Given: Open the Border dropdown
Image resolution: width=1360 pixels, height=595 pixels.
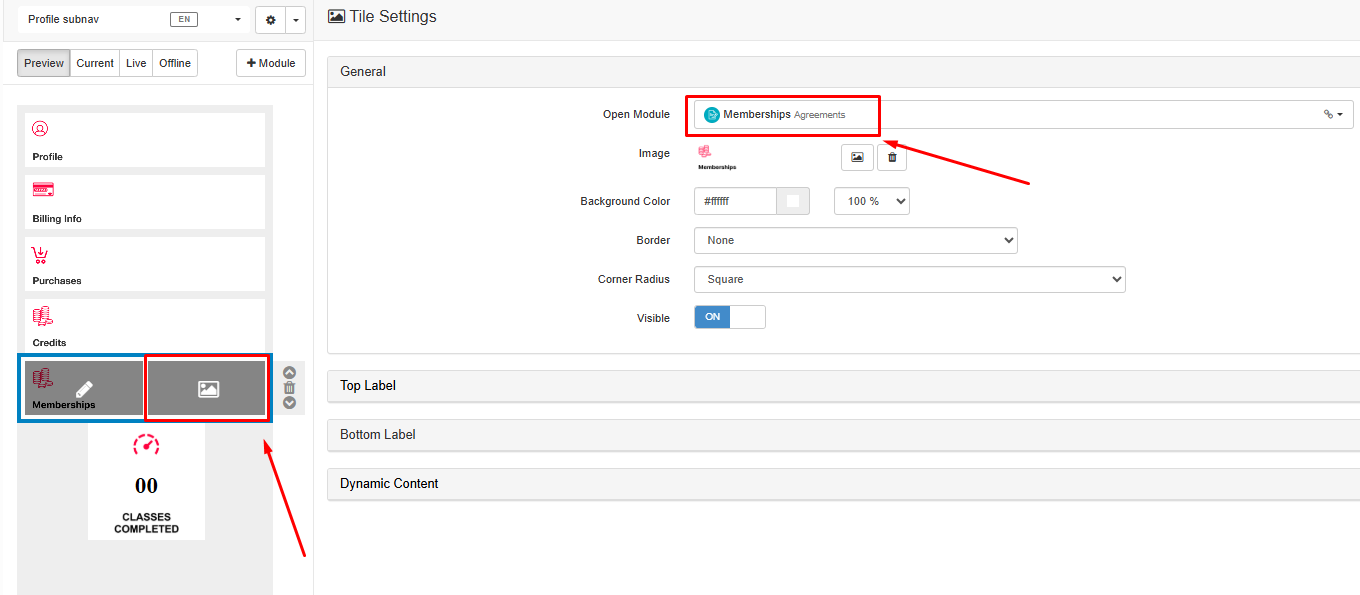Looking at the screenshot, I should click(x=855, y=240).
